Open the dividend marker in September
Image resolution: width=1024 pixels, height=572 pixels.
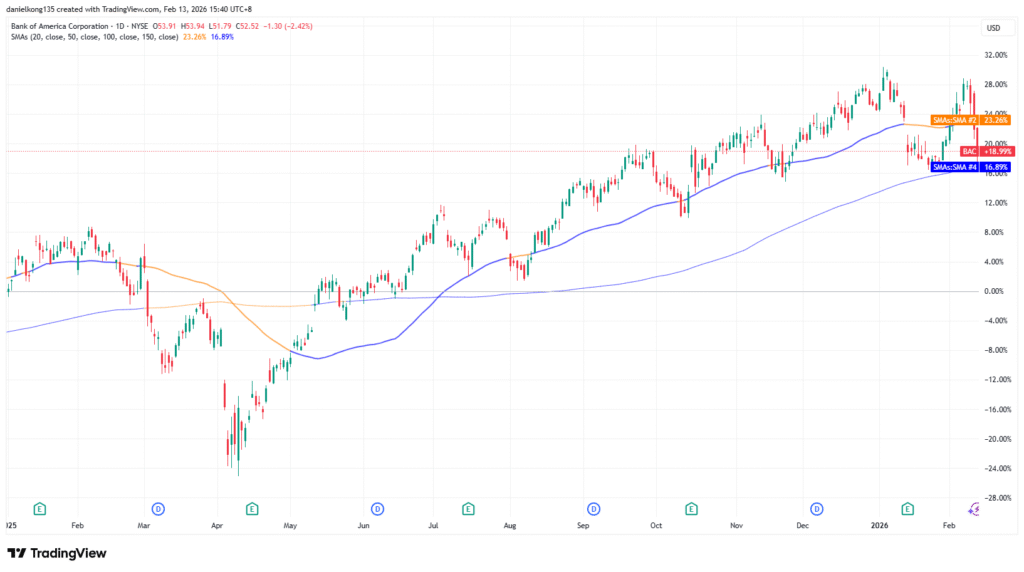click(x=593, y=508)
